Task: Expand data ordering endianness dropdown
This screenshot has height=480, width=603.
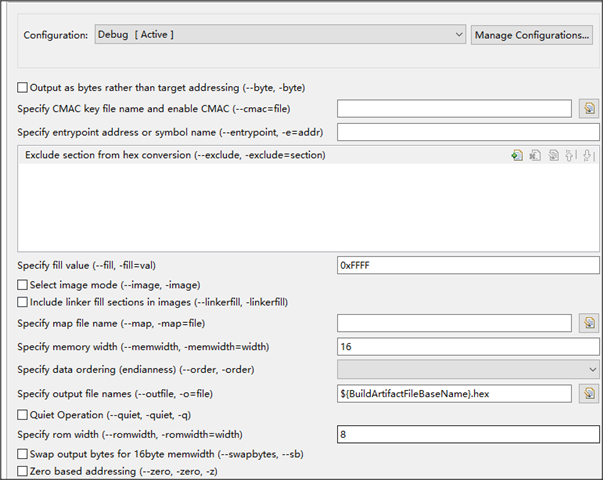Action: coord(468,370)
